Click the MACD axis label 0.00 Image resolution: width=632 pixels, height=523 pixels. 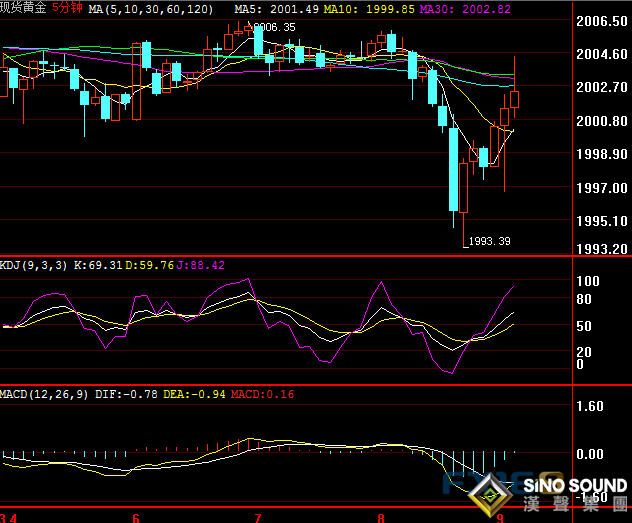pyautogui.click(x=590, y=455)
